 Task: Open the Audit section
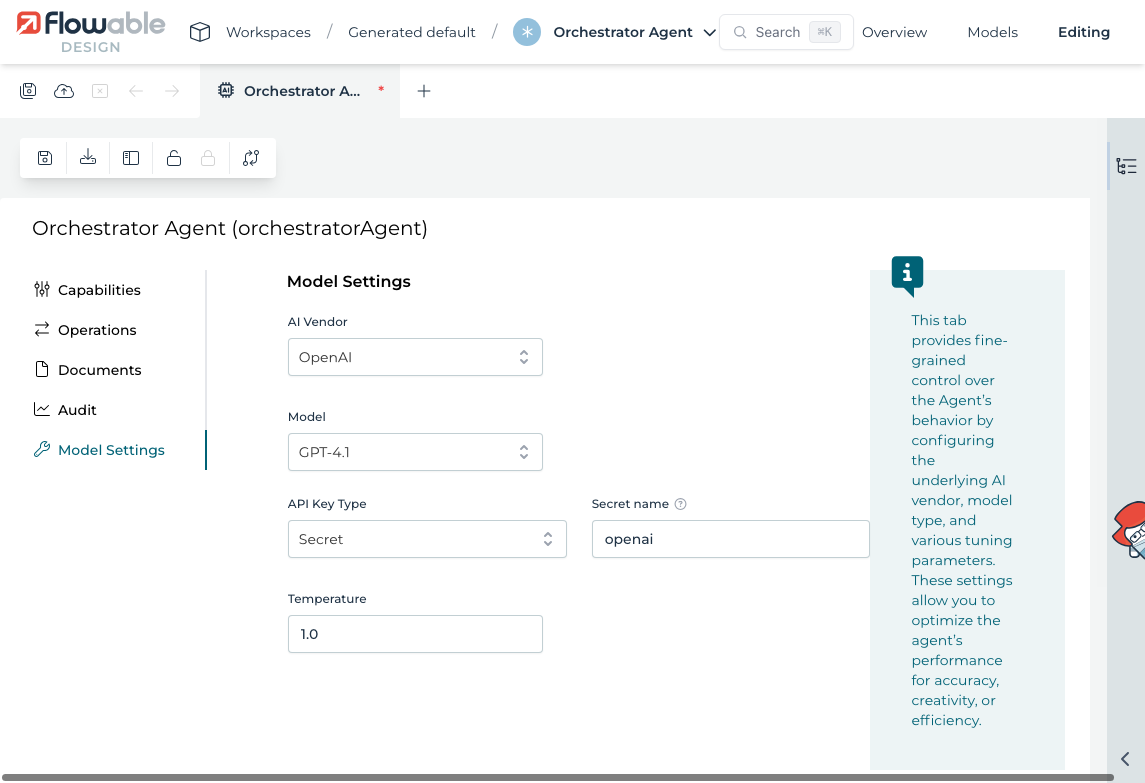(x=77, y=410)
